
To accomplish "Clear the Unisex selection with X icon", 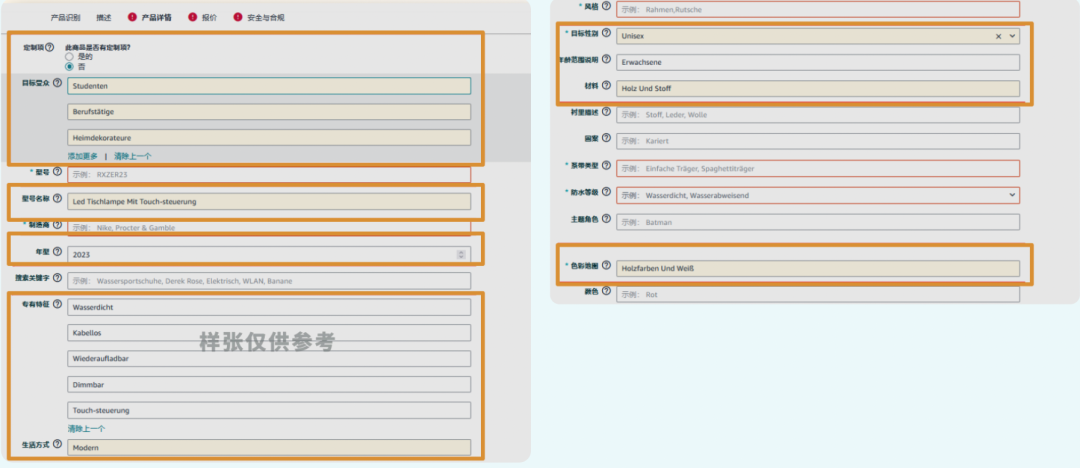I will coord(998,36).
